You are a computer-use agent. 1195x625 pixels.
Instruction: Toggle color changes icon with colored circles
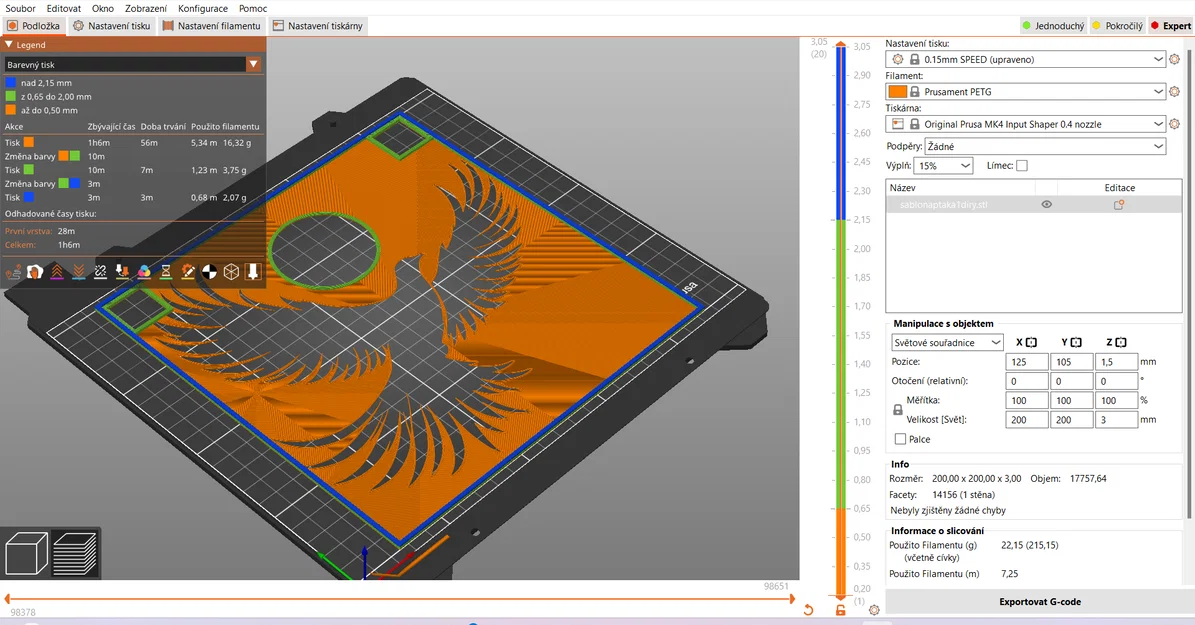point(144,272)
